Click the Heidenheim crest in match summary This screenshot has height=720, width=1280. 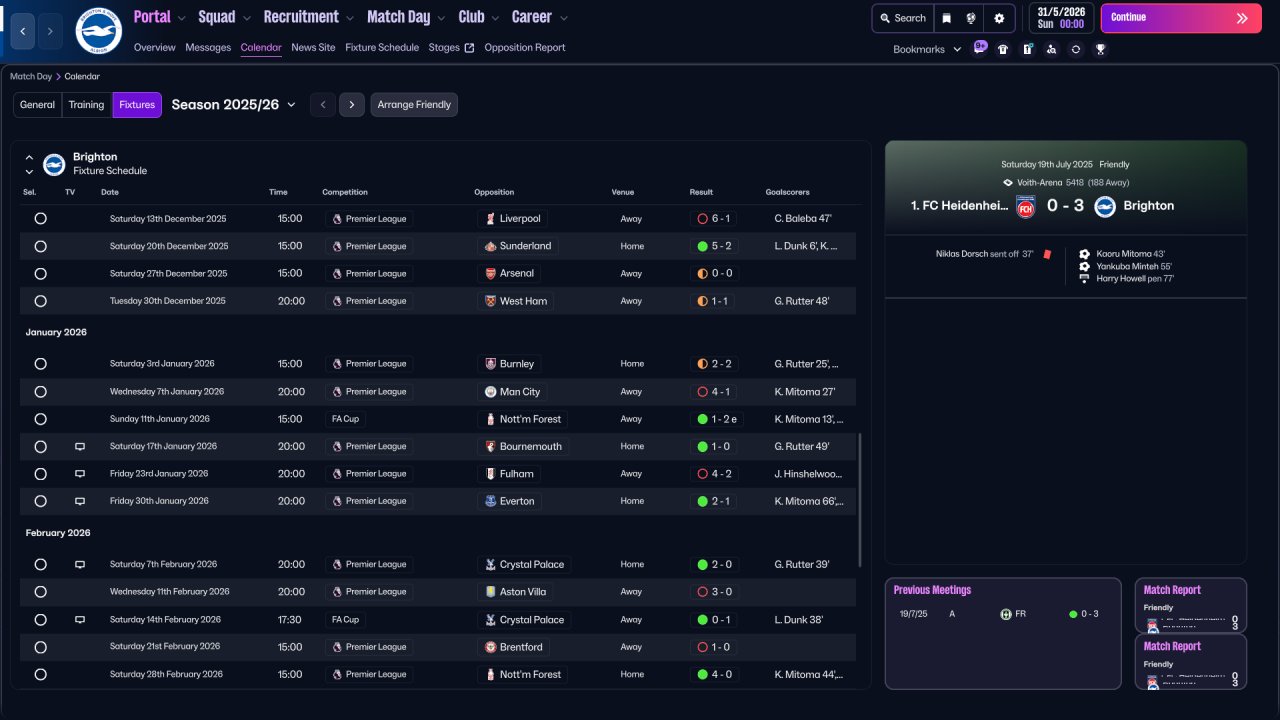point(1025,206)
